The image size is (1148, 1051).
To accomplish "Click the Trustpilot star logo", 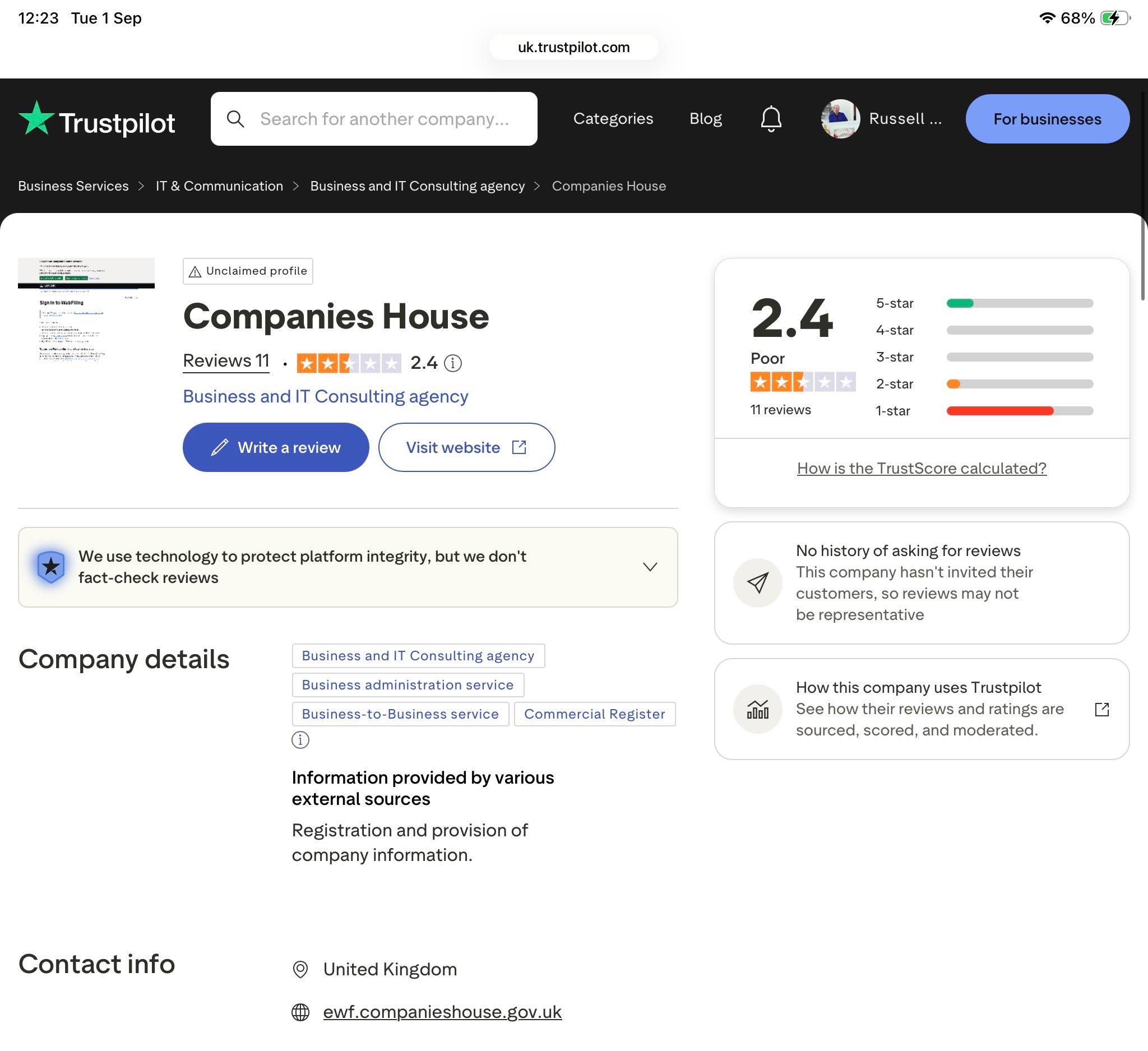I will [x=36, y=118].
